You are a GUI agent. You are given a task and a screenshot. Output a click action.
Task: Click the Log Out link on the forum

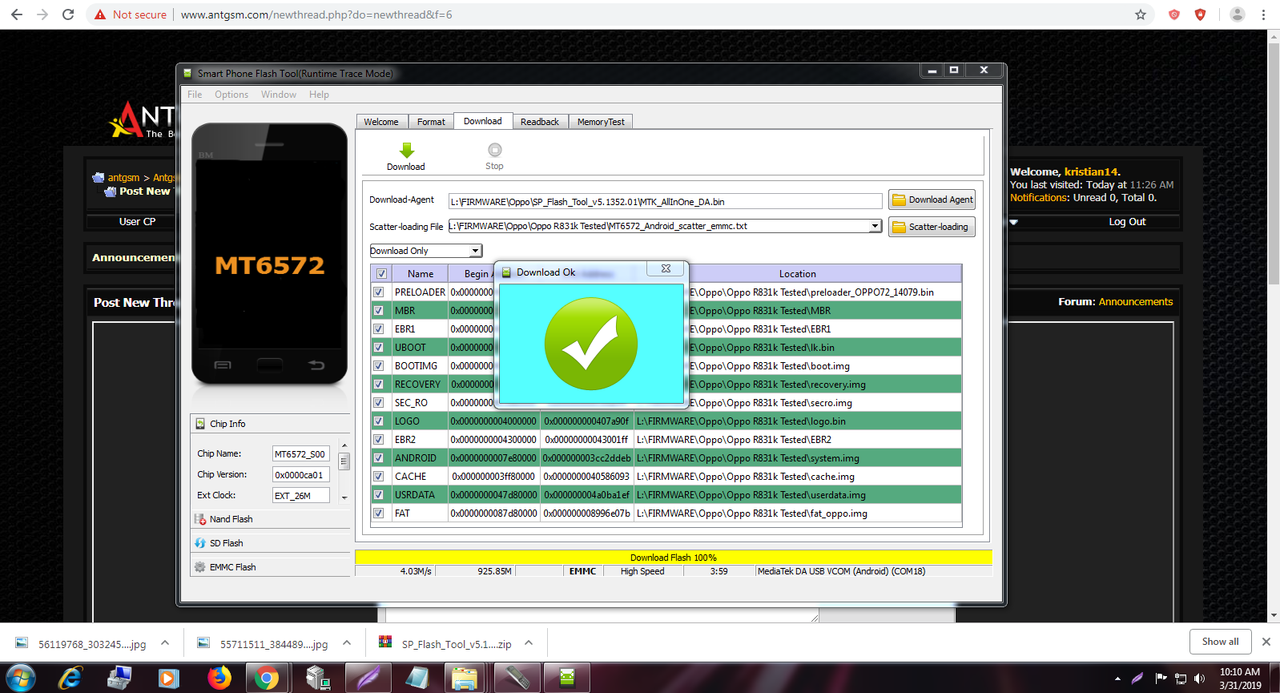(x=1127, y=222)
